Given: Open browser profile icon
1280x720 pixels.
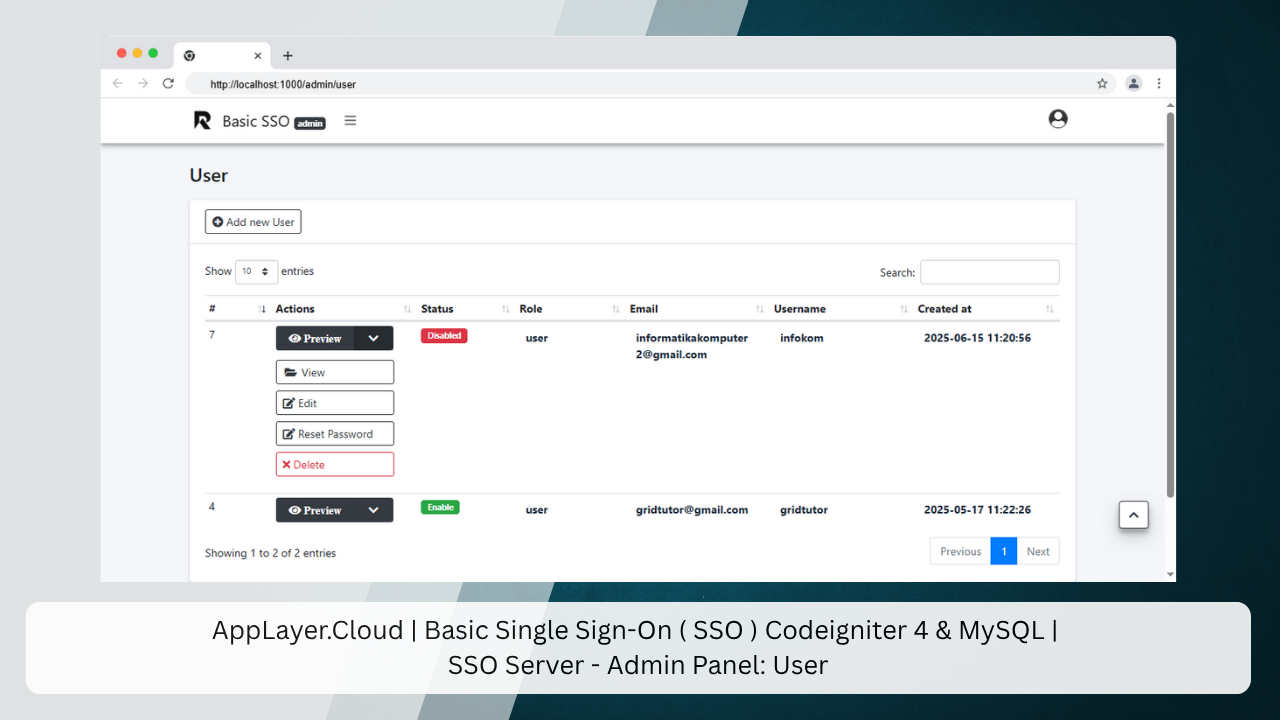Looking at the screenshot, I should [1133, 84].
